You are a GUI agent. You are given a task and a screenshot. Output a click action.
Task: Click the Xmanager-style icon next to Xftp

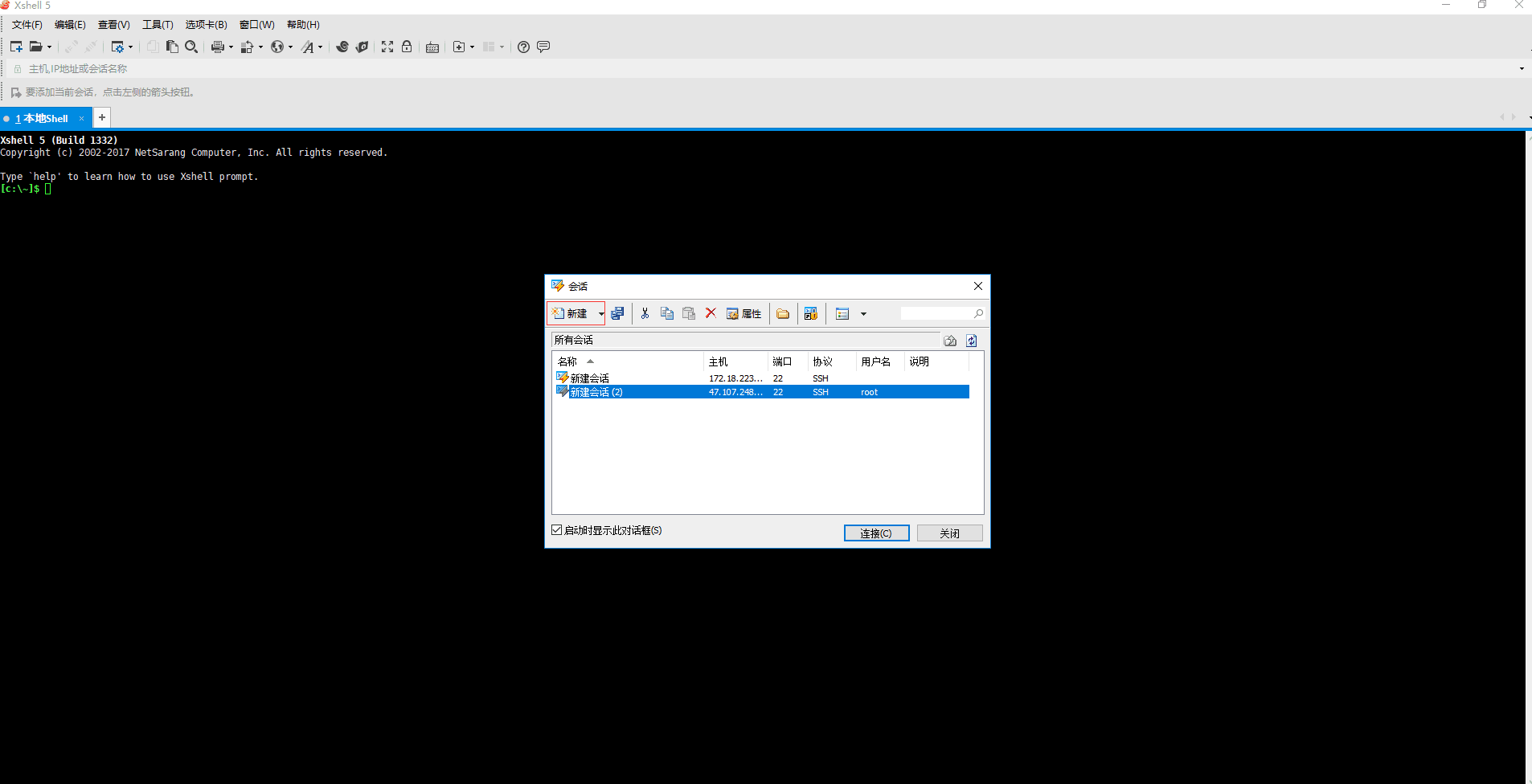tap(363, 47)
